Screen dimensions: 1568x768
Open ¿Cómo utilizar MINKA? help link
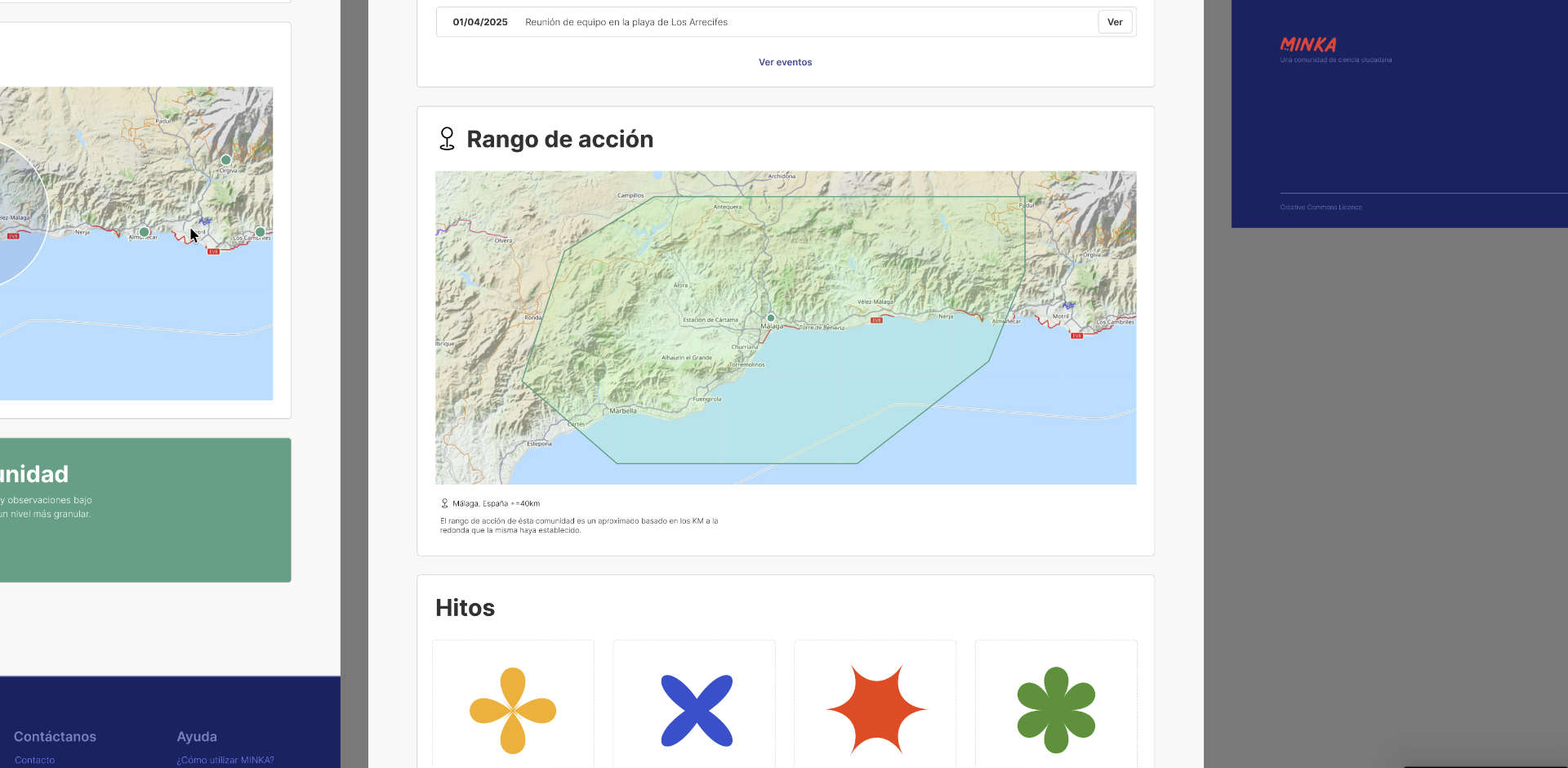pos(225,760)
